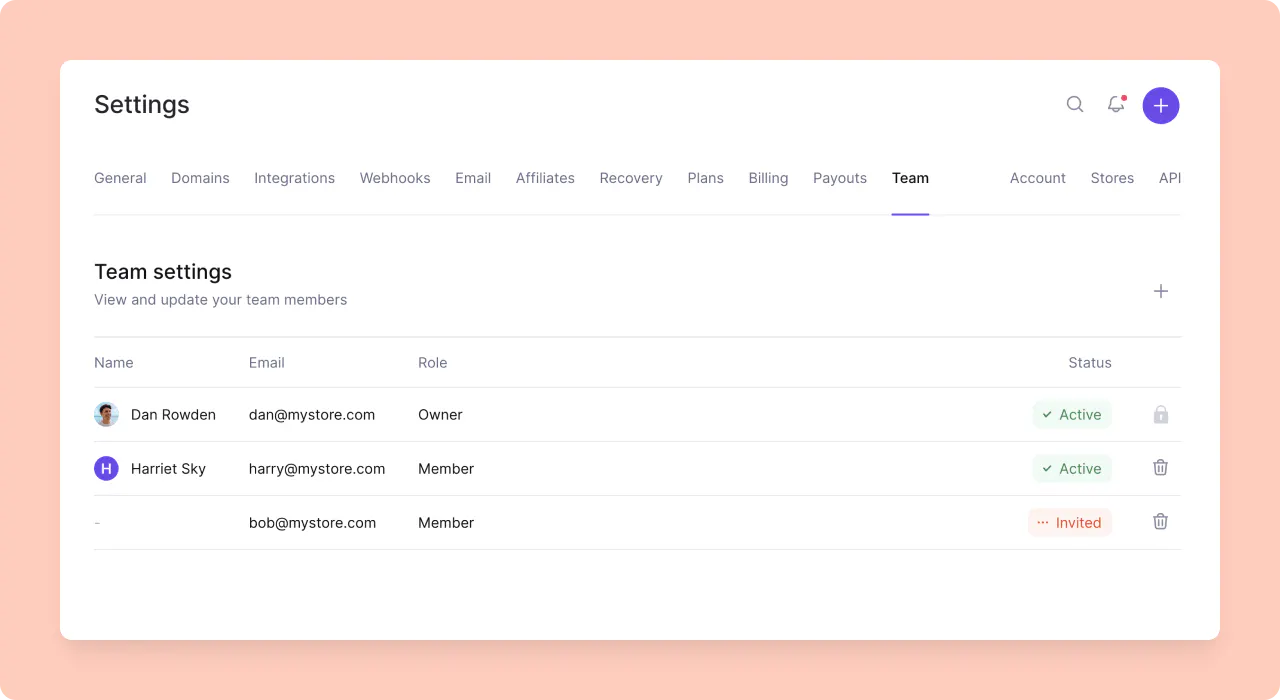Open the Domains tab

(x=200, y=178)
